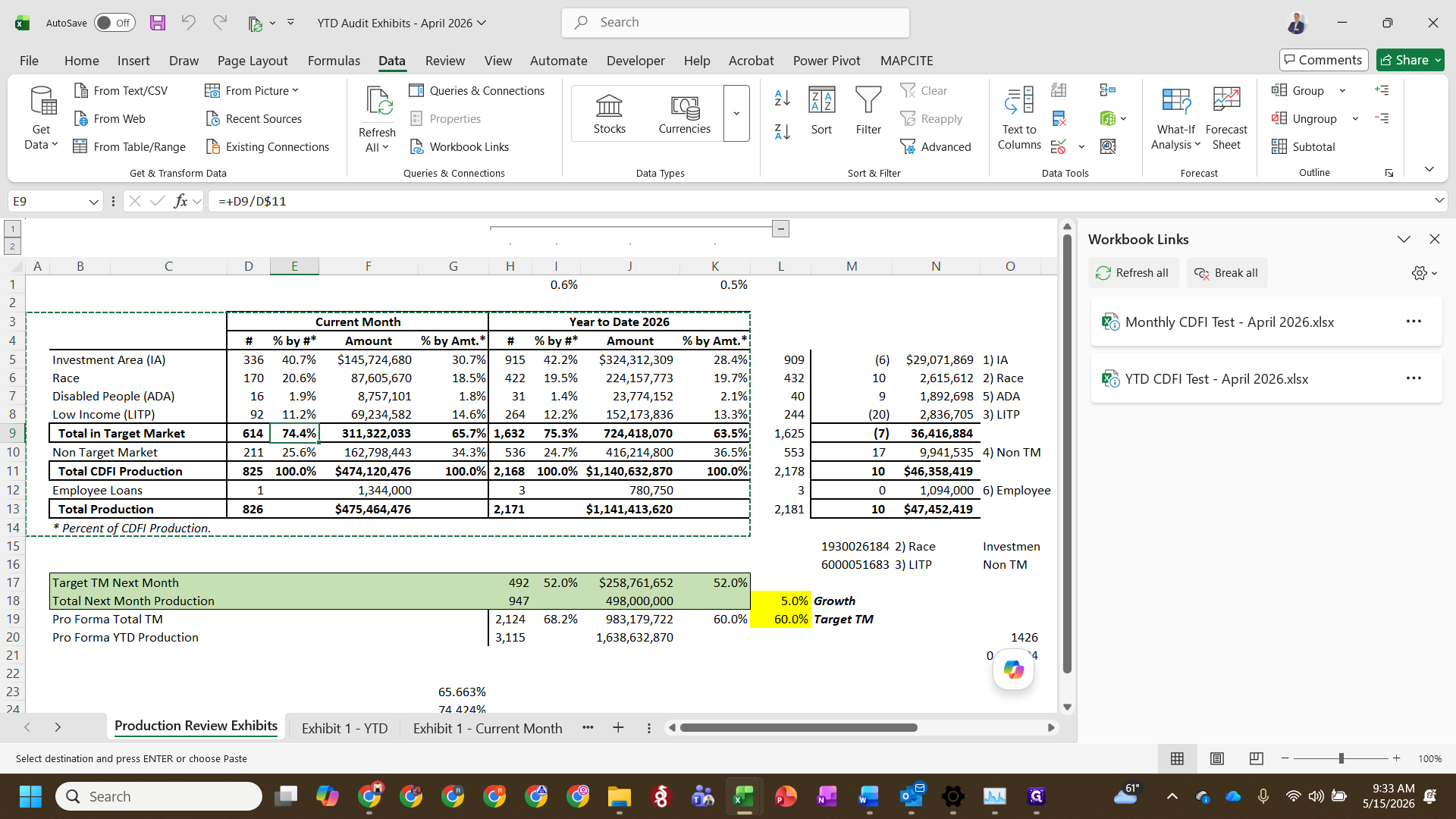Open Advanced filter options

pos(936,146)
